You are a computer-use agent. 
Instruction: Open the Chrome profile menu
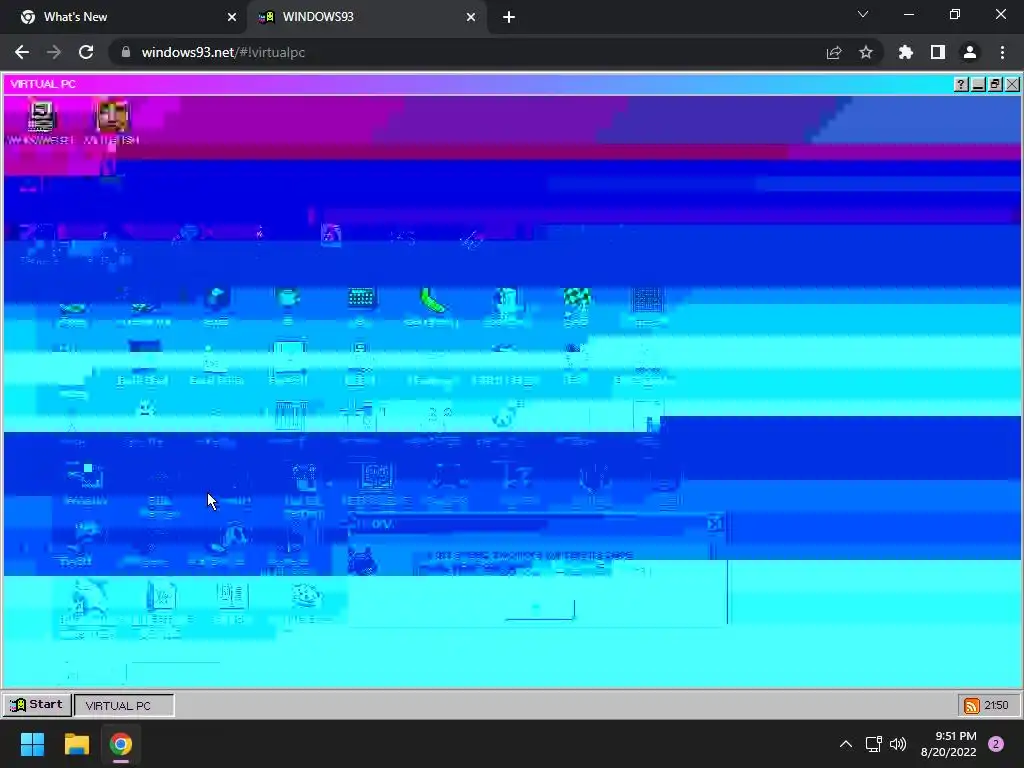pos(970,52)
